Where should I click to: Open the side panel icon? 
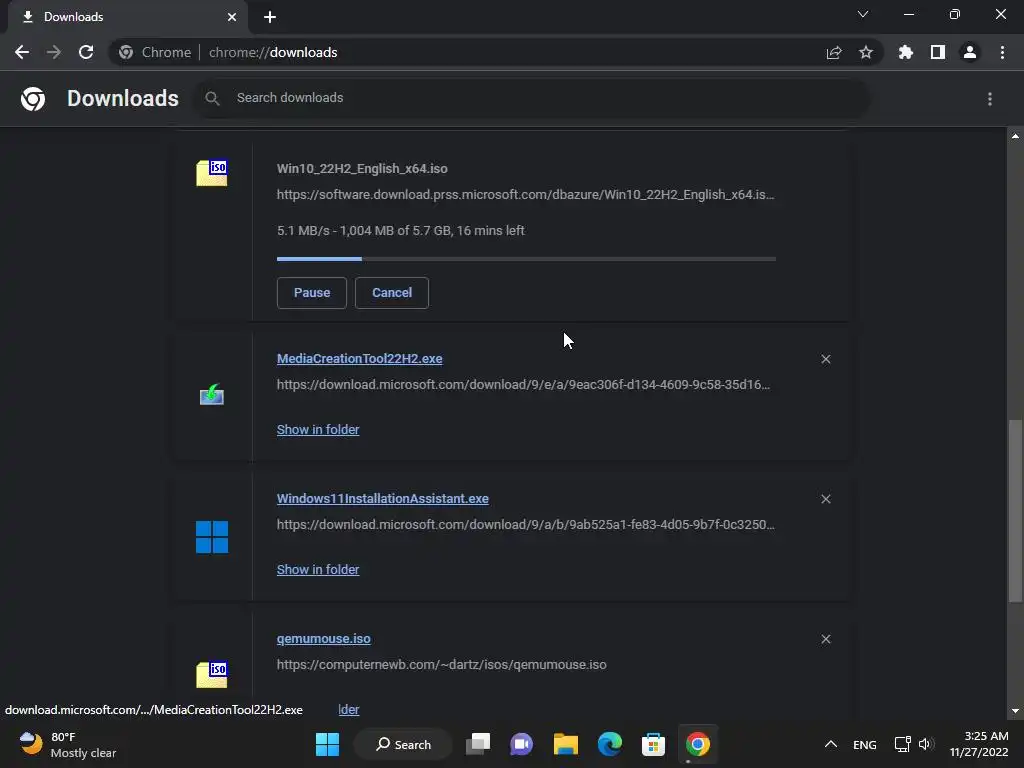(938, 52)
